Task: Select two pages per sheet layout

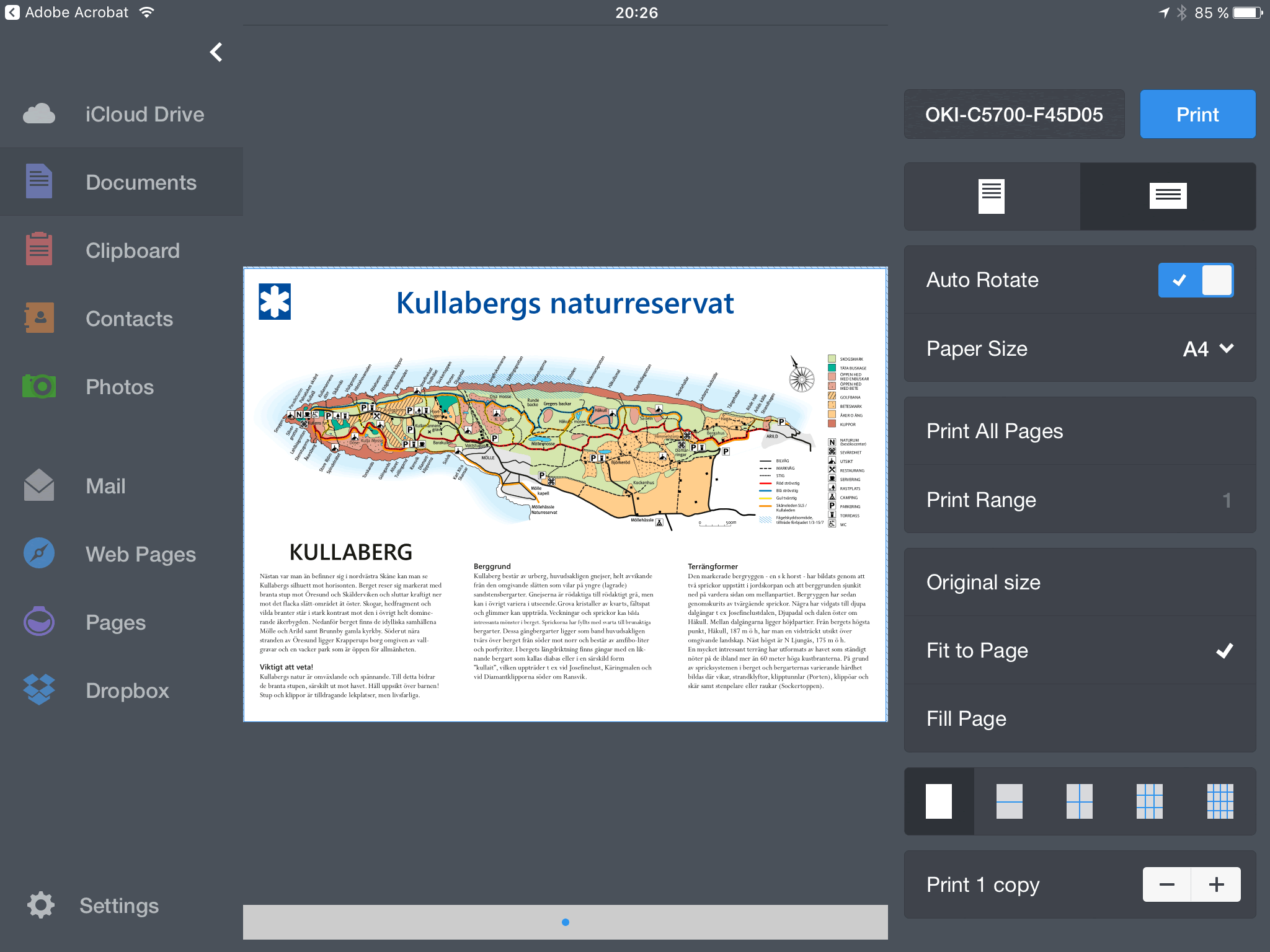Action: pos(1009,801)
